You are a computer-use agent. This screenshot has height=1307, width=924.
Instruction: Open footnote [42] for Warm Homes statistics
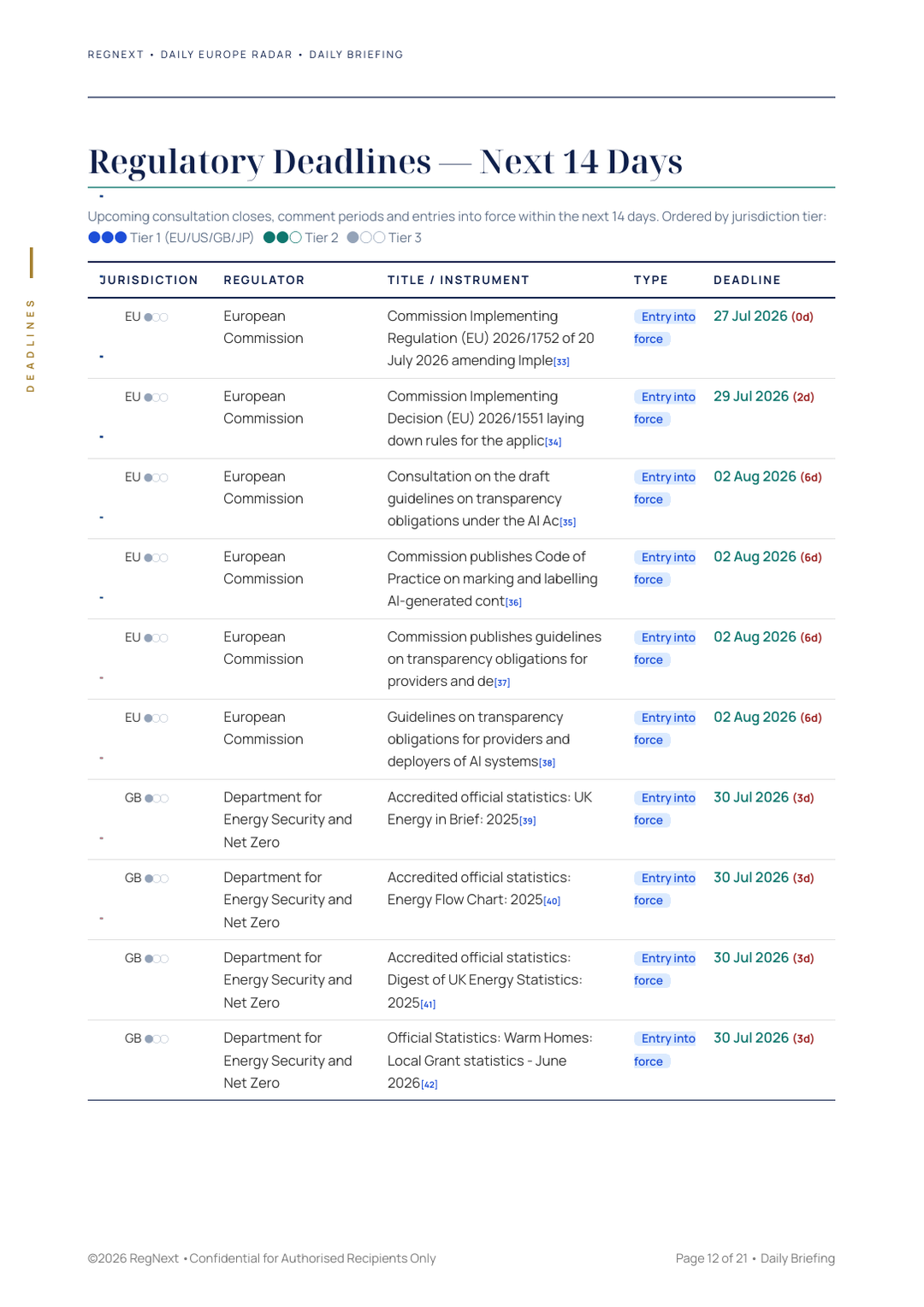pos(429,1085)
